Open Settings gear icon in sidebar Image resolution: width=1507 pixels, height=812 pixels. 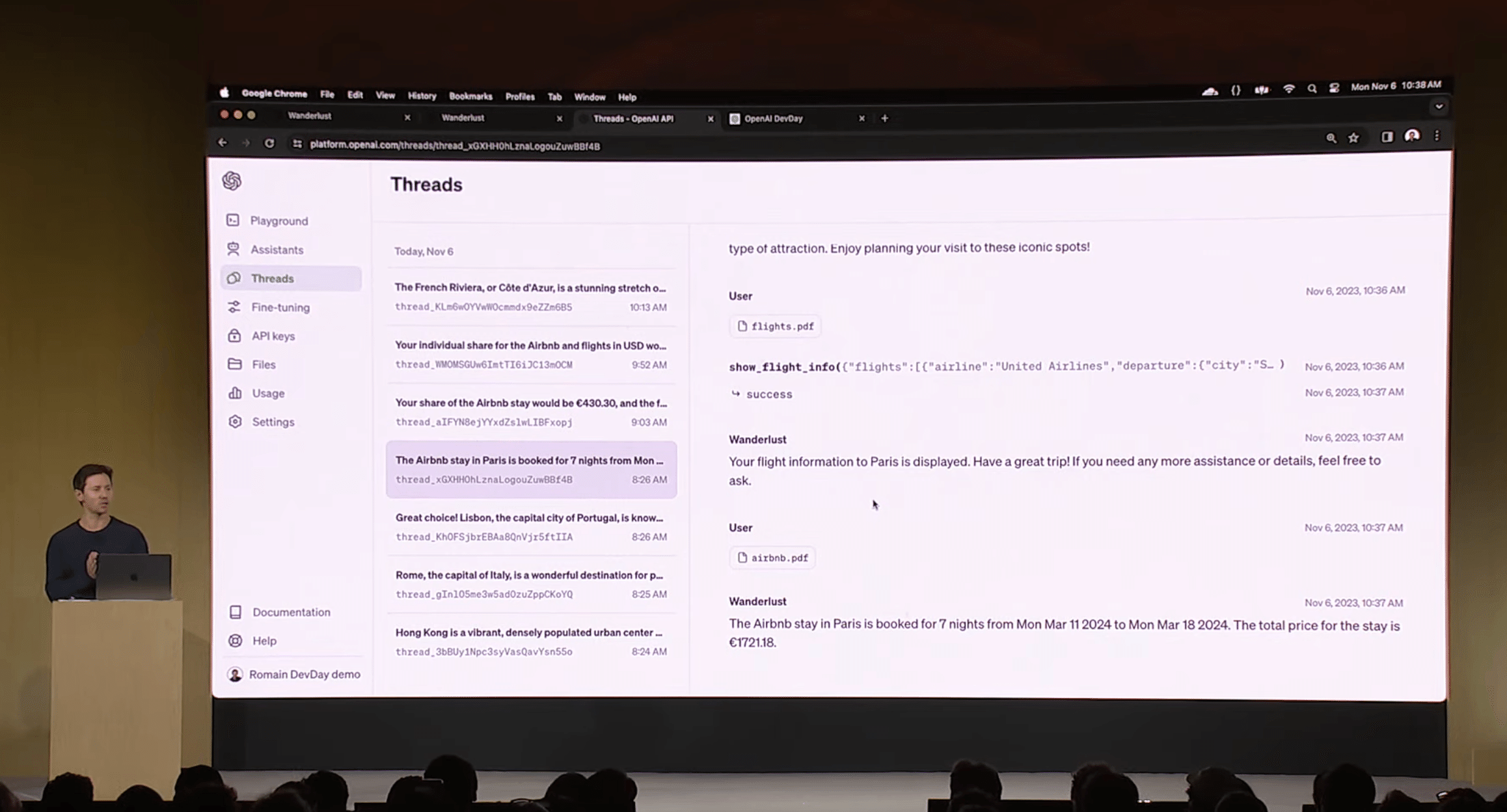[236, 422]
